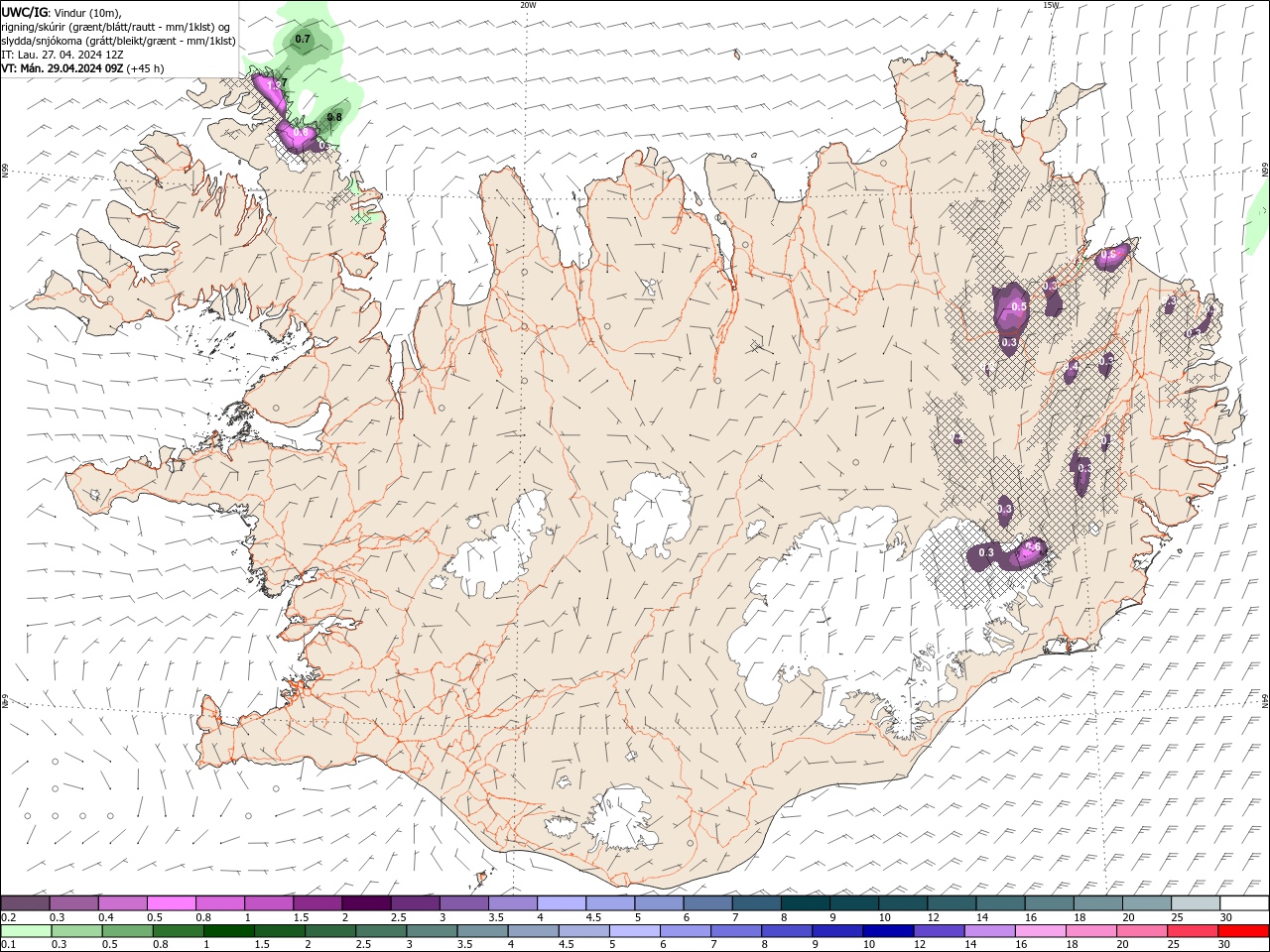Viewport: 1270px width, 952px height.
Task: Select the bright red 30 rain legend swatch
Action: pyautogui.click(x=1244, y=931)
